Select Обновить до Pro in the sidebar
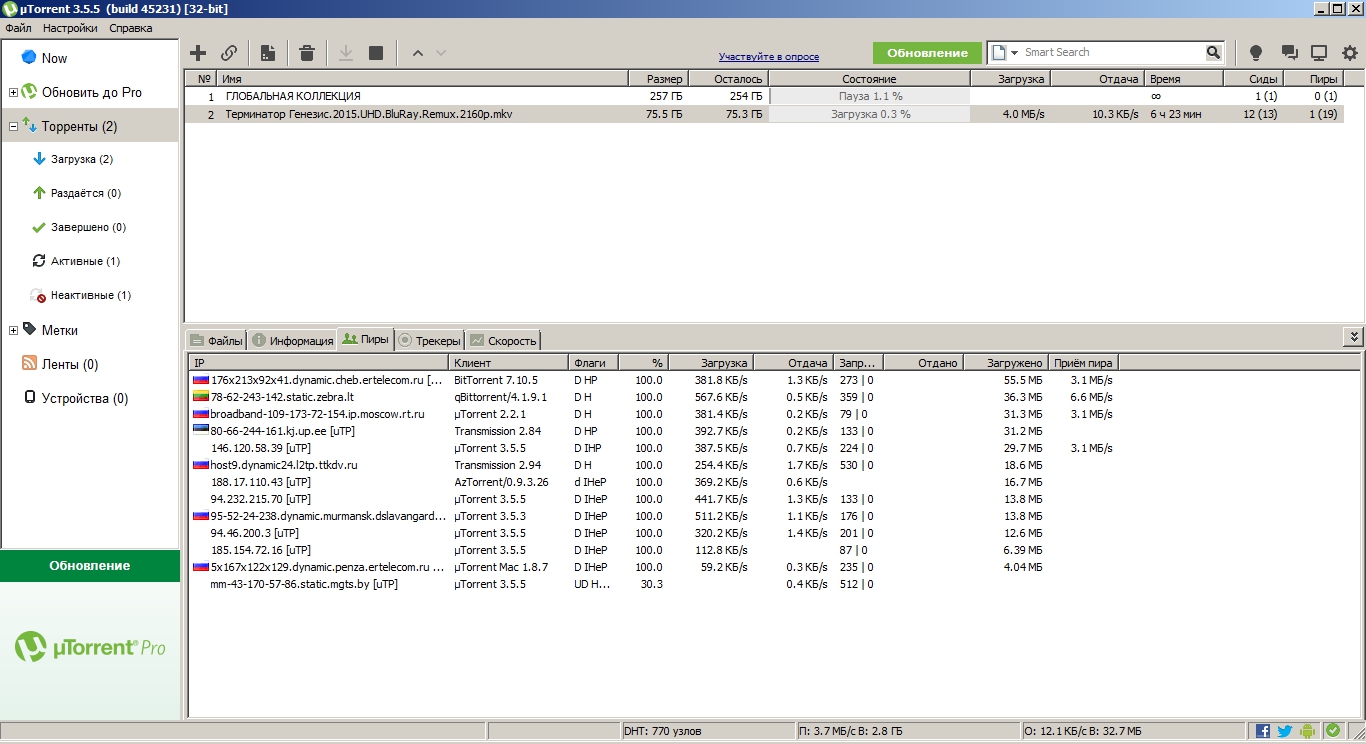 (91, 92)
